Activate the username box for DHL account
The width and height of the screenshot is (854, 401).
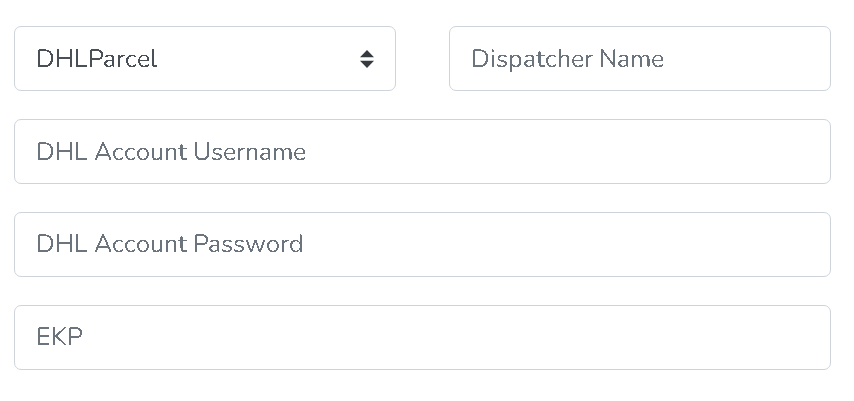[422, 152]
